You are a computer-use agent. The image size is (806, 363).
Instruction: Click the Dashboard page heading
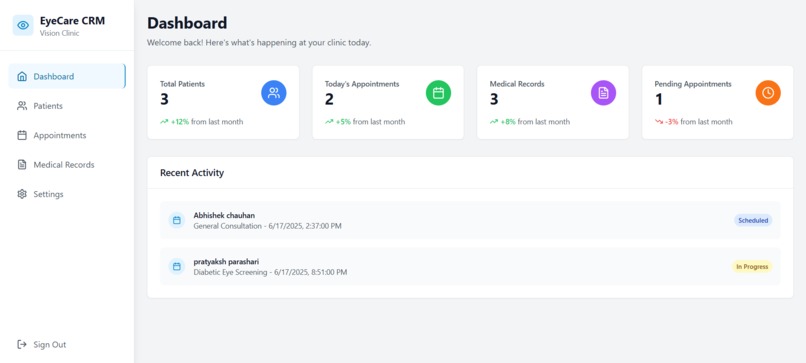(x=187, y=23)
